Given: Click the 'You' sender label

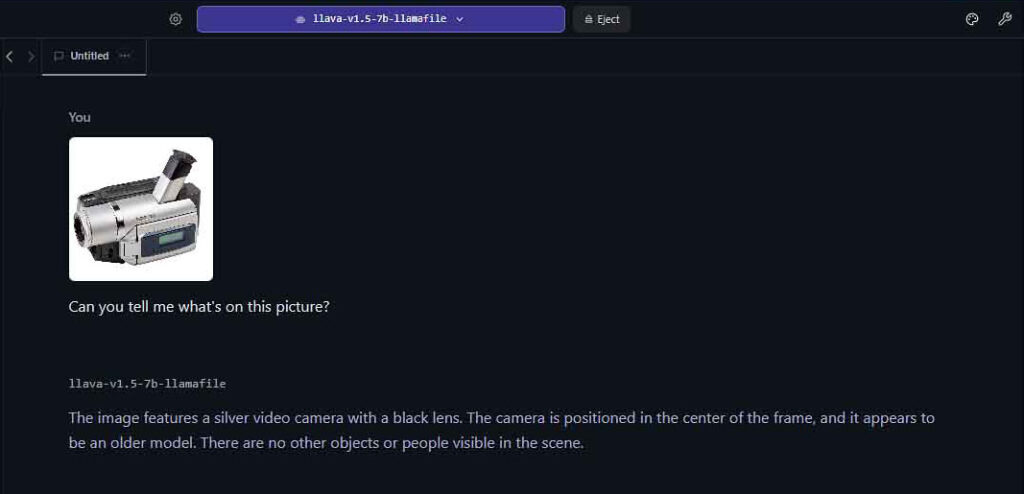Looking at the screenshot, I should tap(80, 117).
